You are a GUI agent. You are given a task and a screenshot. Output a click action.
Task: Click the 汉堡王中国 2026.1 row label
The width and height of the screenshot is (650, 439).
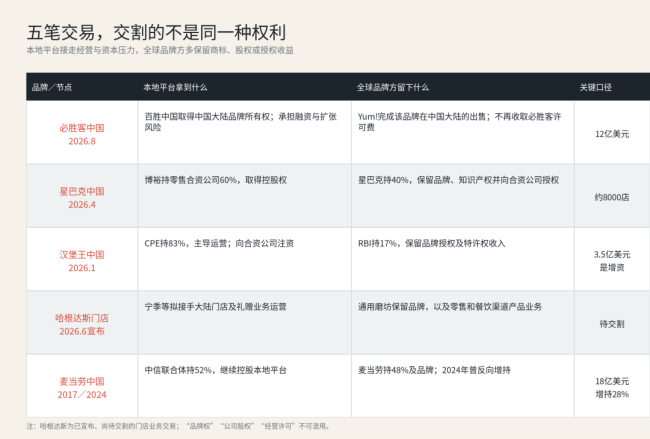pos(82,261)
